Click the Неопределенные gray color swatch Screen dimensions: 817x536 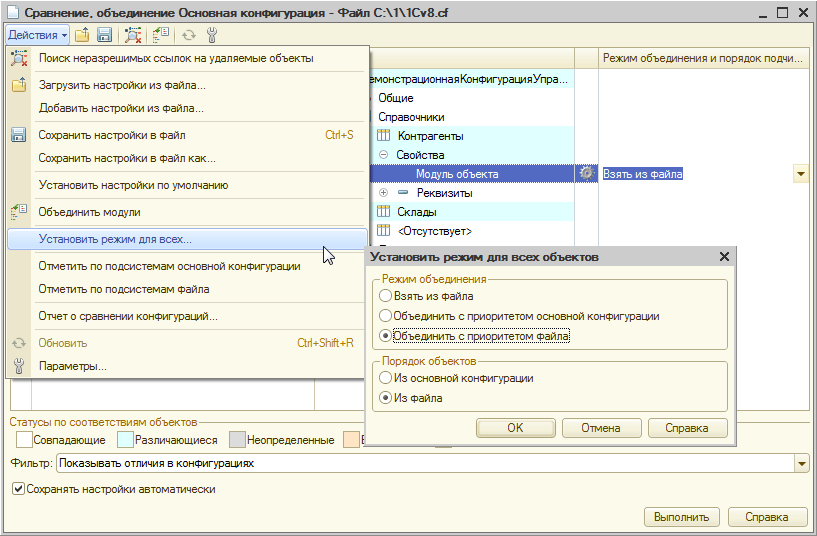pyautogui.click(x=237, y=440)
